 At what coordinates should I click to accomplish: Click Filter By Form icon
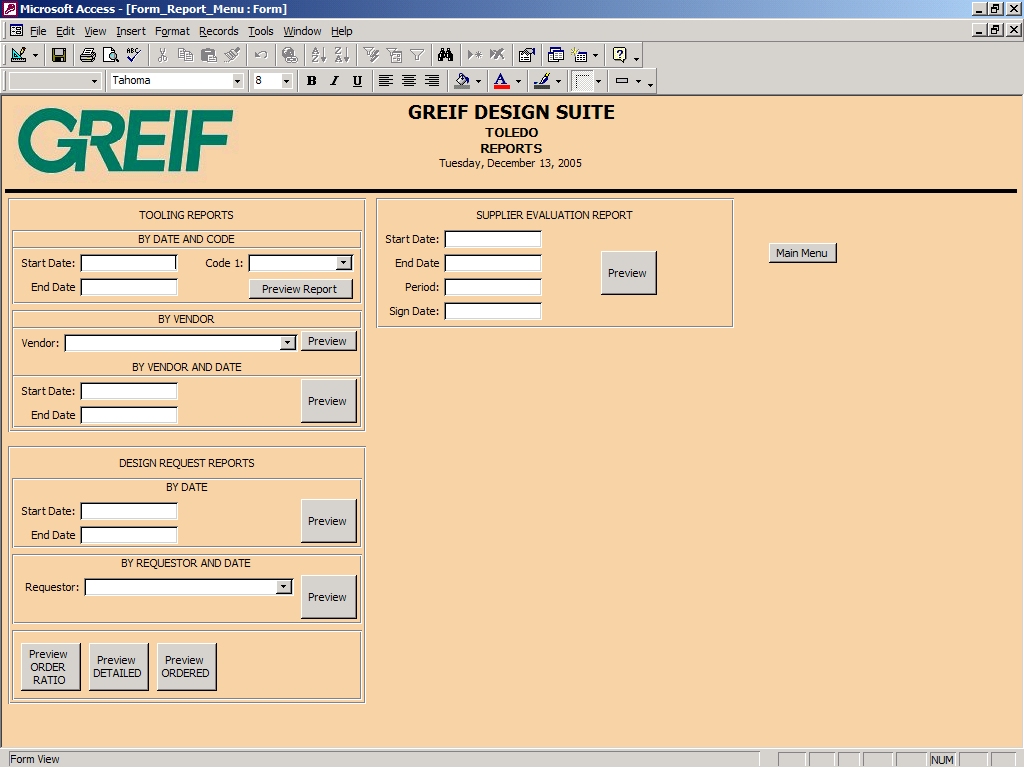[394, 56]
